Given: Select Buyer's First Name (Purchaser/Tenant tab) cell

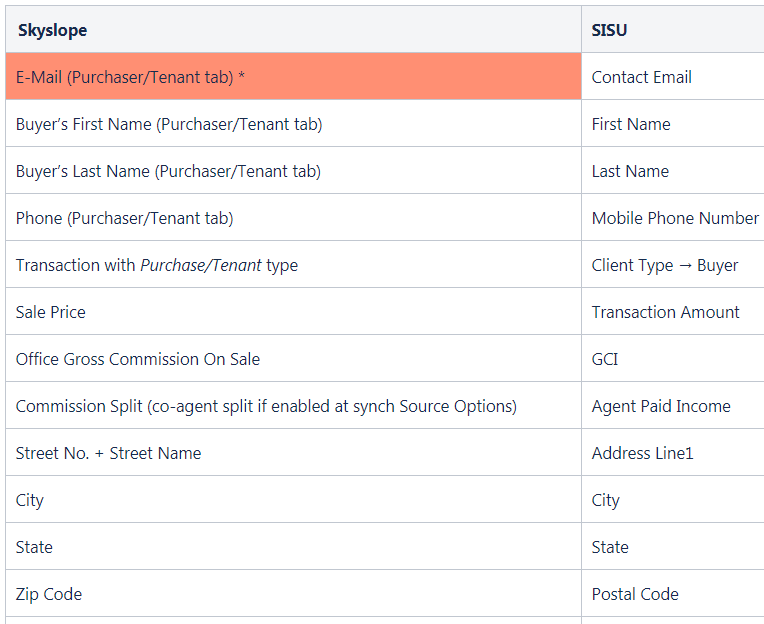Looking at the screenshot, I should coord(293,124).
